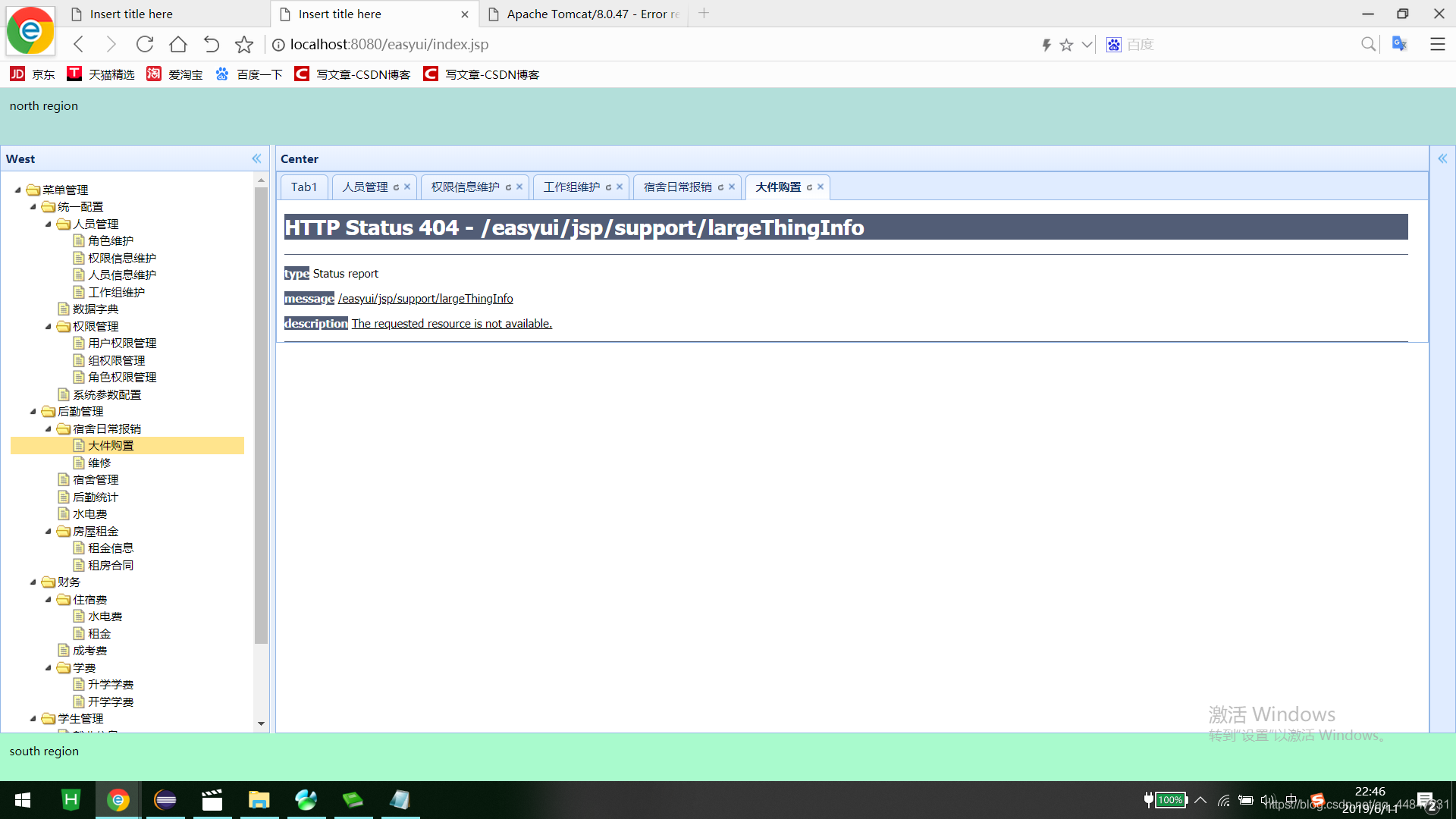1456x819 pixels.
Task: Click the browser back arrow
Action: (78, 44)
